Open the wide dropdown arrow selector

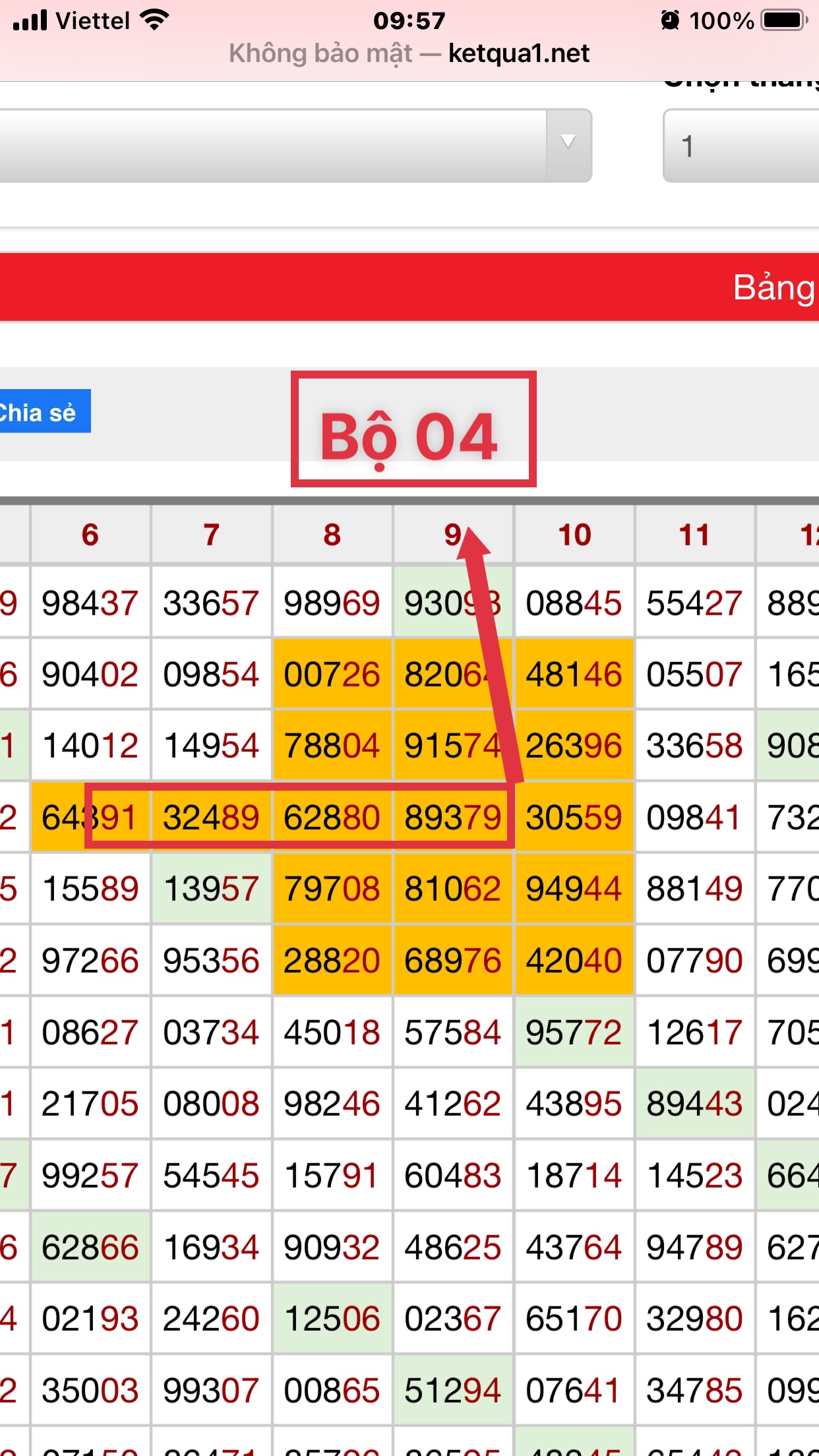pyautogui.click(x=568, y=144)
